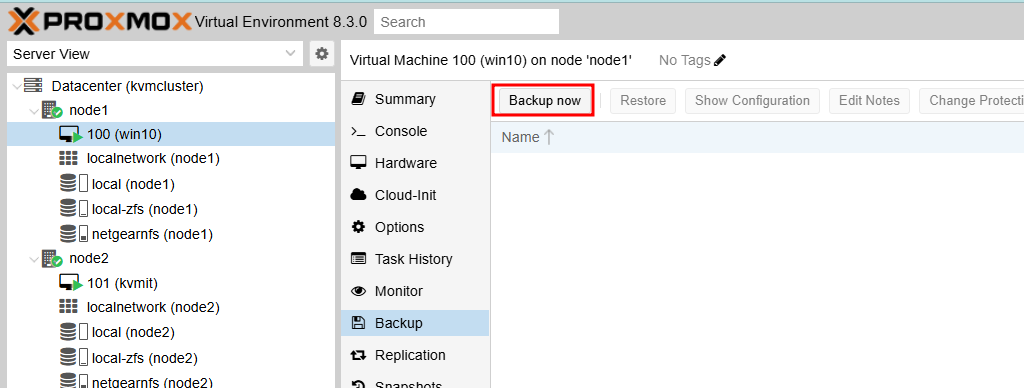The height and width of the screenshot is (388, 1024).
Task: Open the Console tab
Action: pyautogui.click(x=415, y=131)
